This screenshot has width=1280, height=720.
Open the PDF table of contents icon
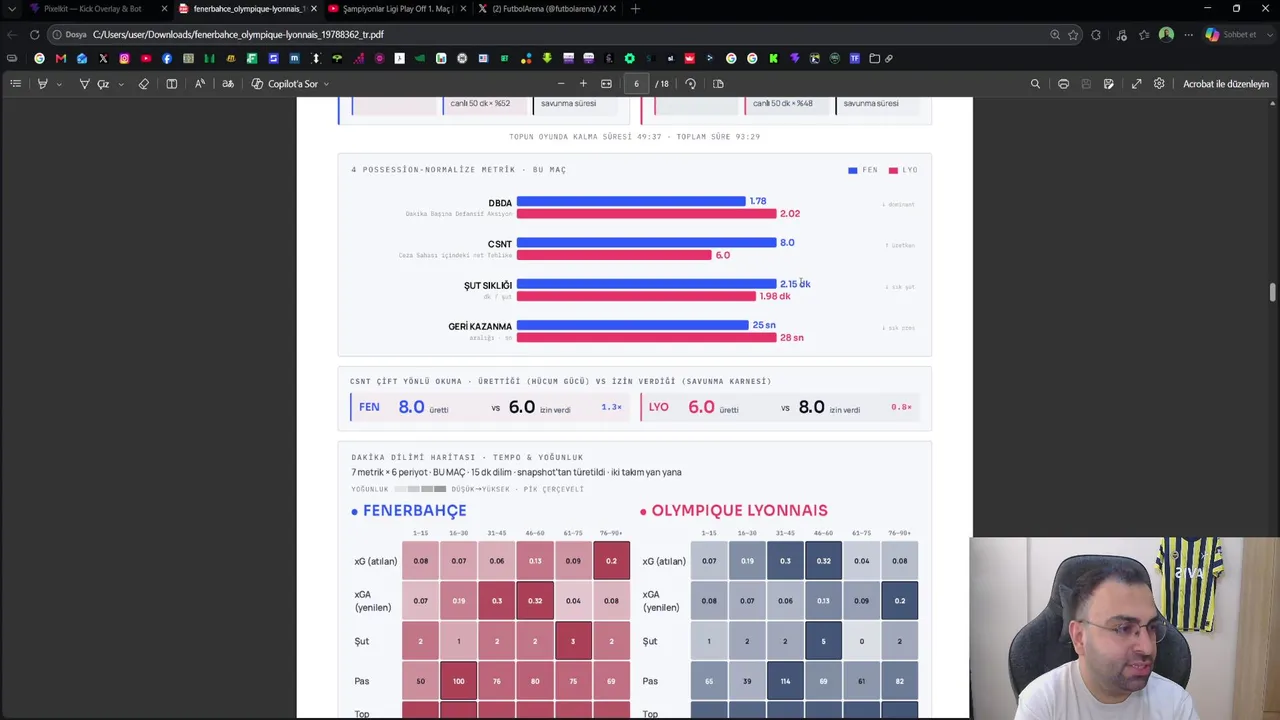click(x=15, y=84)
